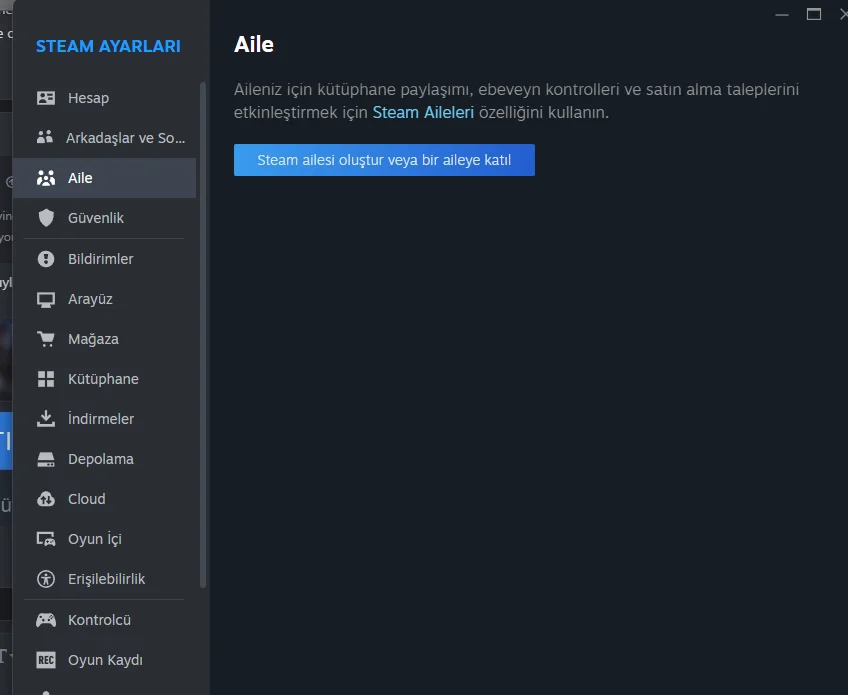Open Arkadaşlar ve So... settings

pyautogui.click(x=104, y=138)
